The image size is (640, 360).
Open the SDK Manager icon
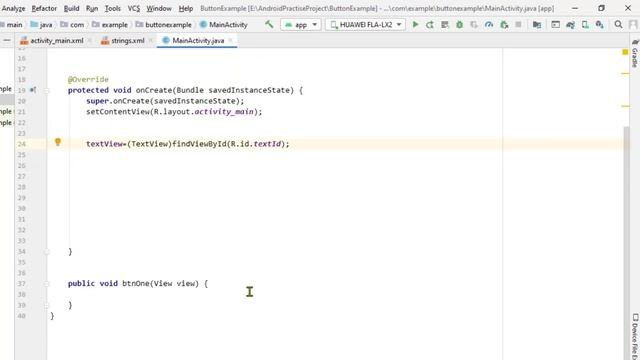600,25
